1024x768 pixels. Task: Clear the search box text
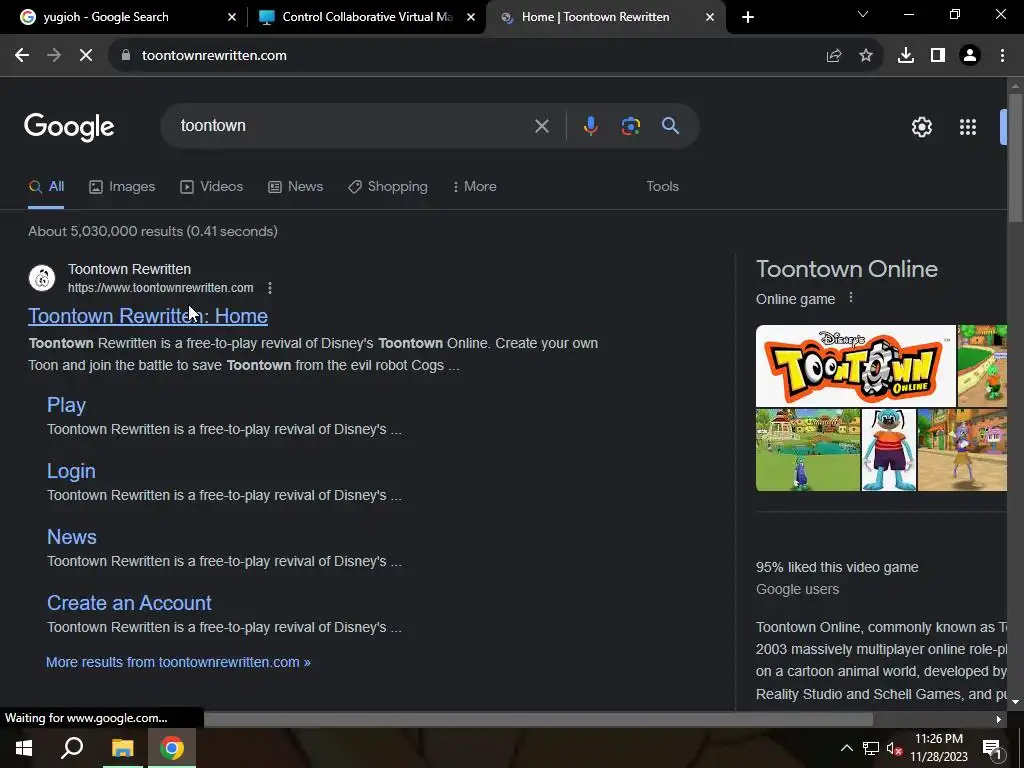click(541, 126)
